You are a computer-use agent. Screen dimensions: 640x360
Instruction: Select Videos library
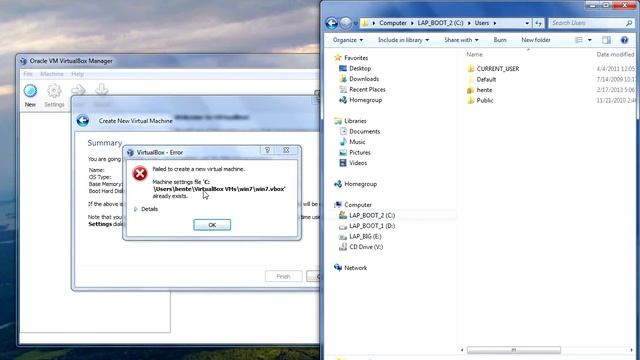click(x=358, y=163)
